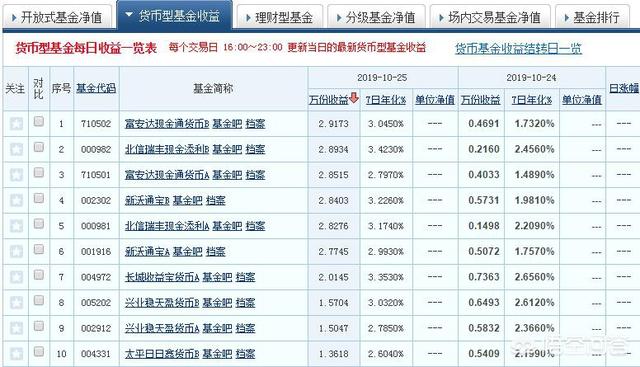Select compare checkbox for fund 000981
The image size is (640, 367).
pyautogui.click(x=39, y=223)
